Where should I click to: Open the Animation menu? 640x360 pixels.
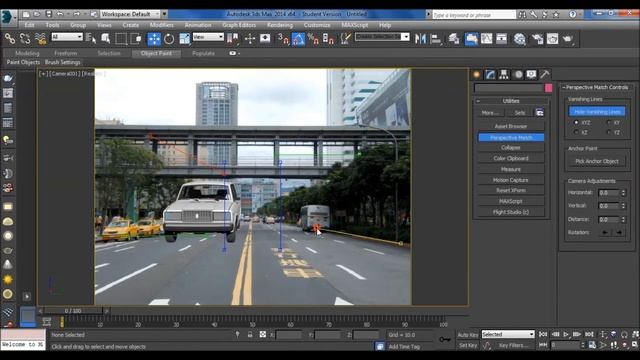click(198, 25)
